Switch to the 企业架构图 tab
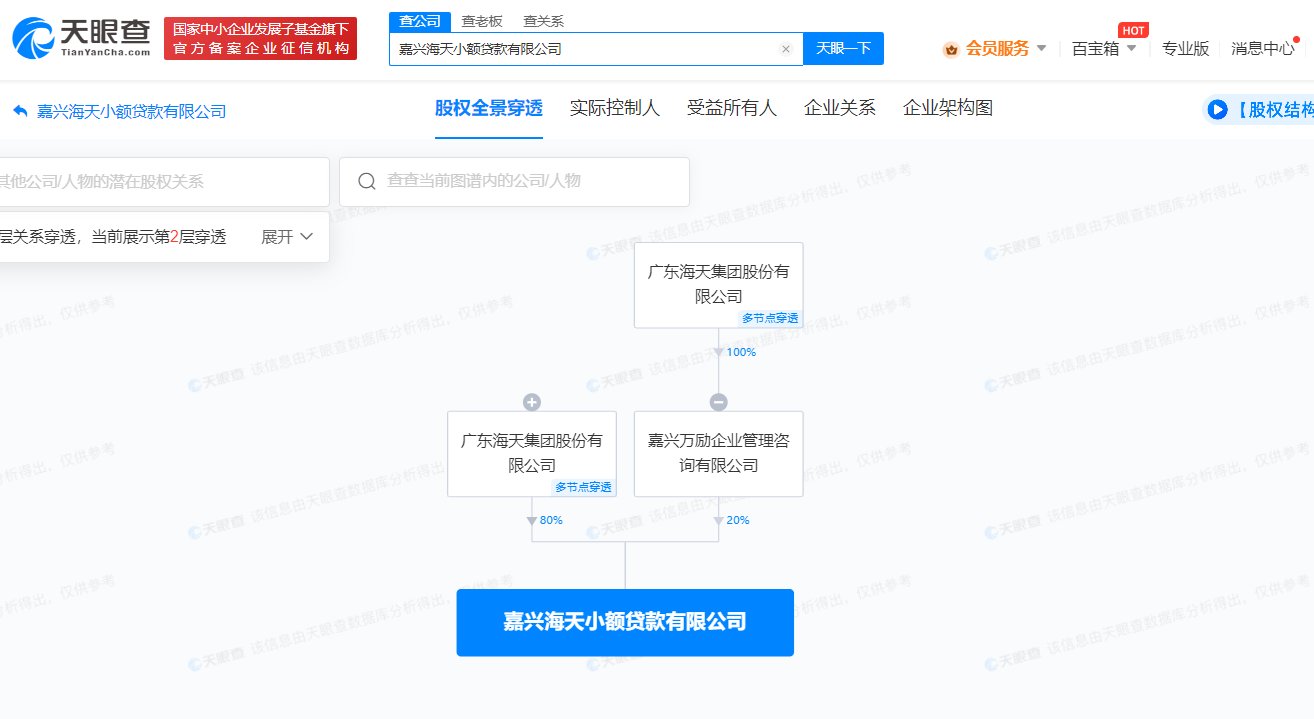This screenshot has width=1314, height=719. click(x=948, y=108)
